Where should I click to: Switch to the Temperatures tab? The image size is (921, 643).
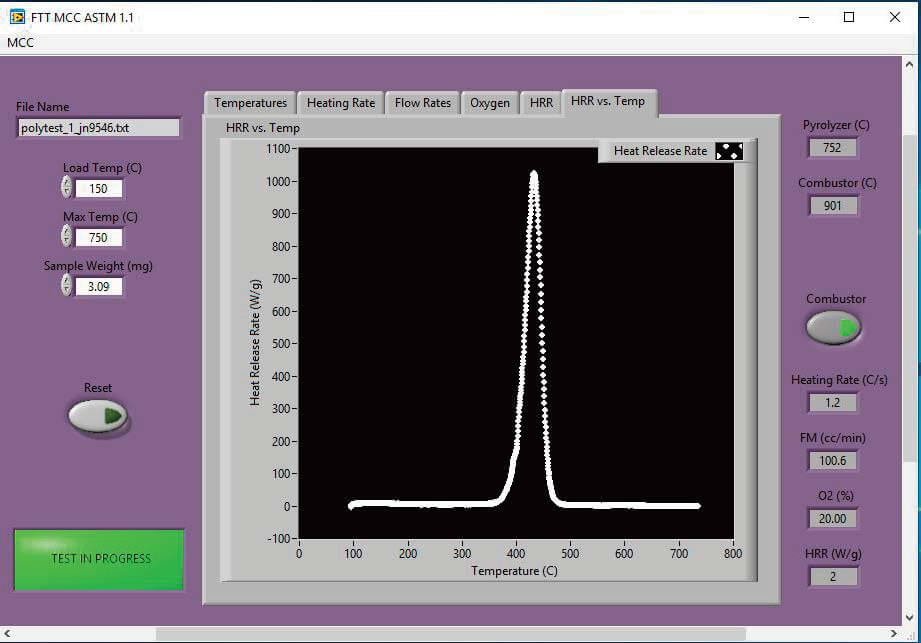[x=250, y=103]
